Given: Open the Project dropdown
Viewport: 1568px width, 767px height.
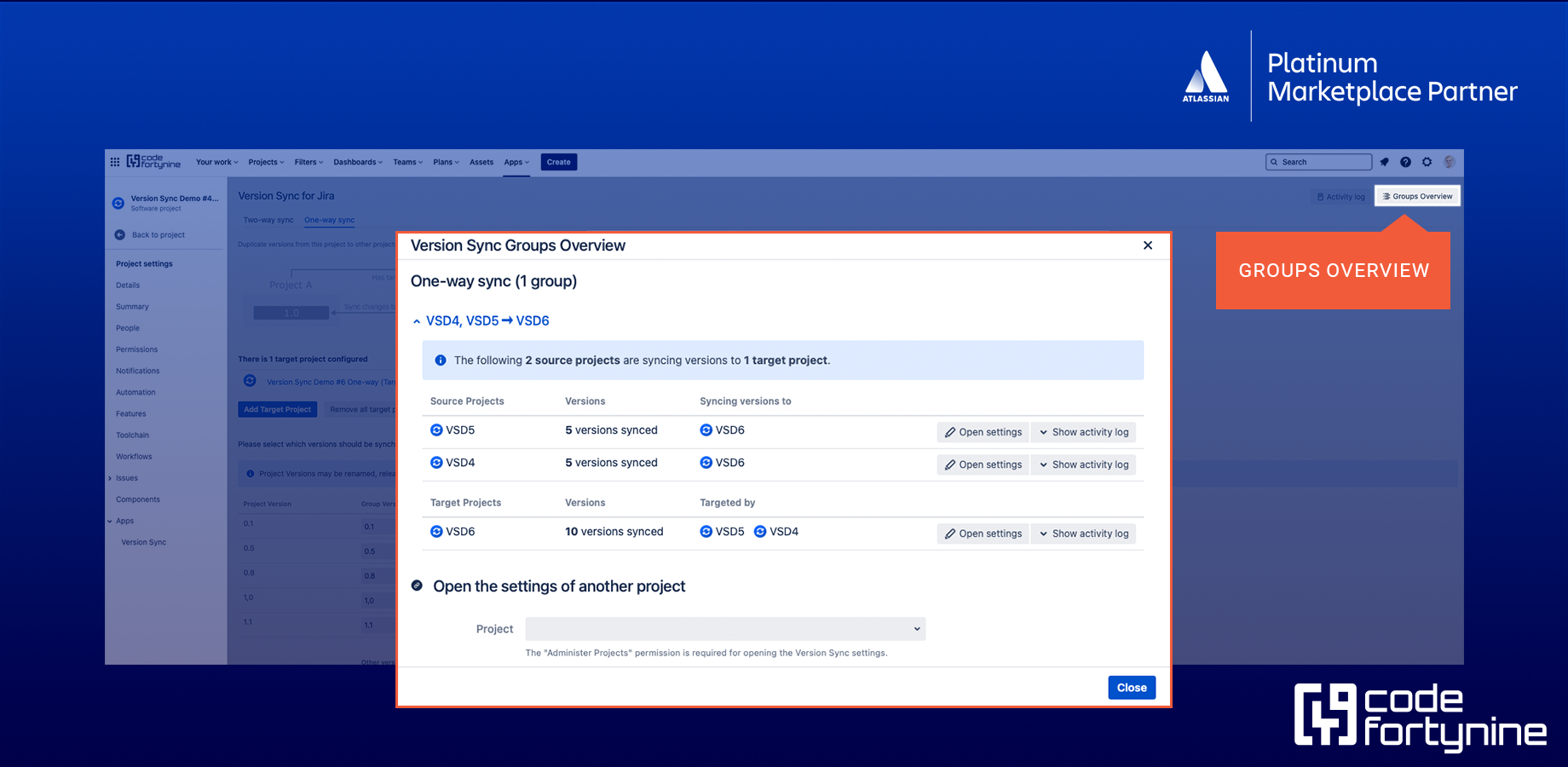Looking at the screenshot, I should [x=725, y=629].
